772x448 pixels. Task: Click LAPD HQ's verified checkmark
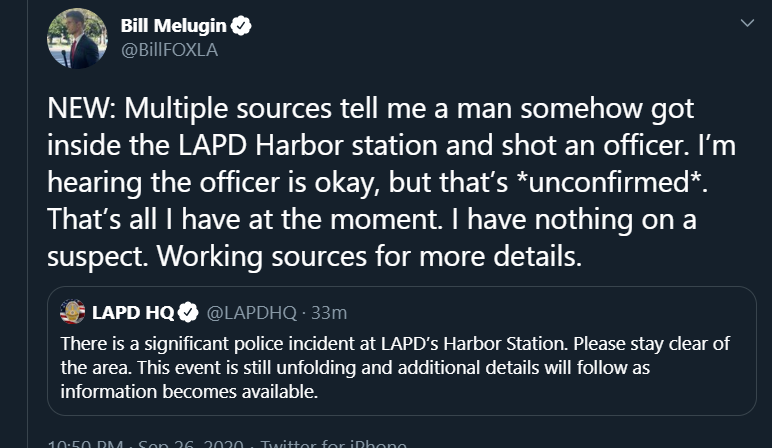(188, 312)
